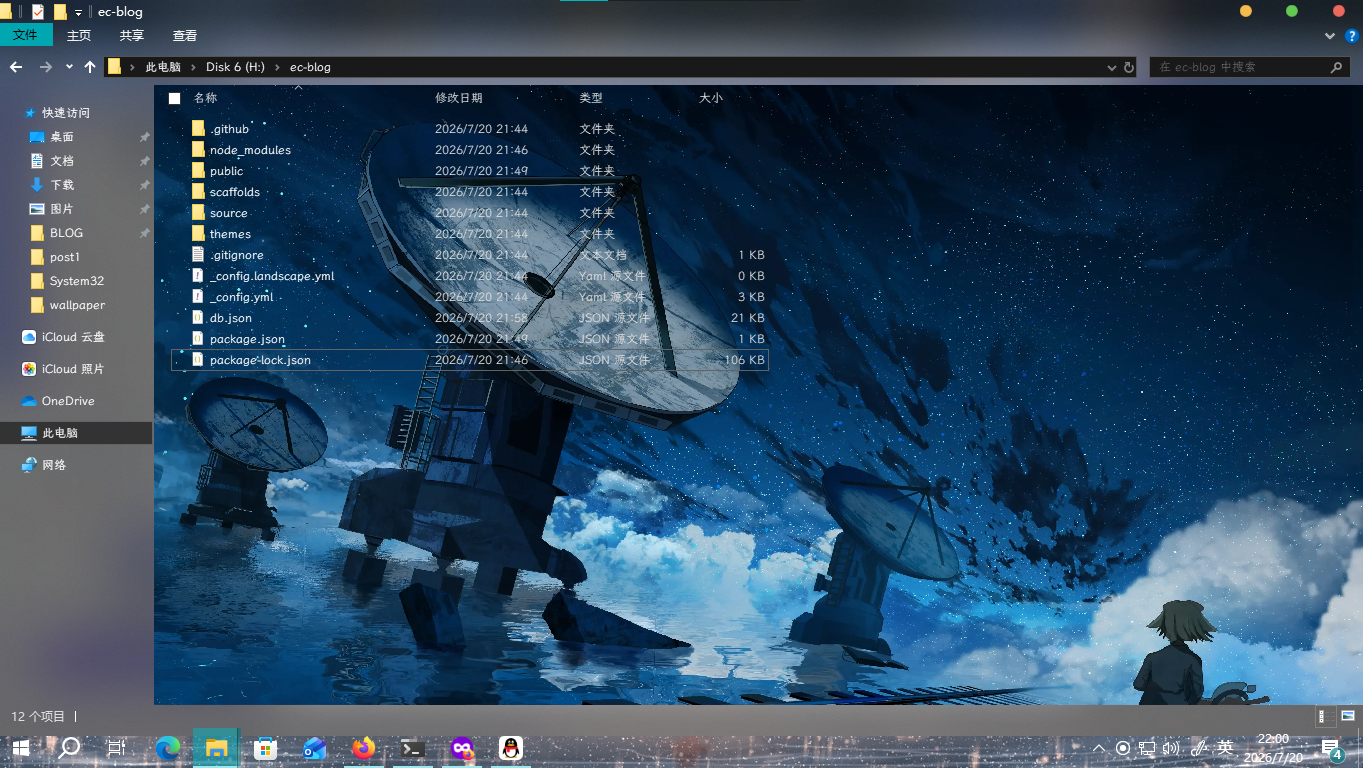The width and height of the screenshot is (1363, 768).
Task: Select OneDrive in the navigation pane
Action: click(68, 401)
